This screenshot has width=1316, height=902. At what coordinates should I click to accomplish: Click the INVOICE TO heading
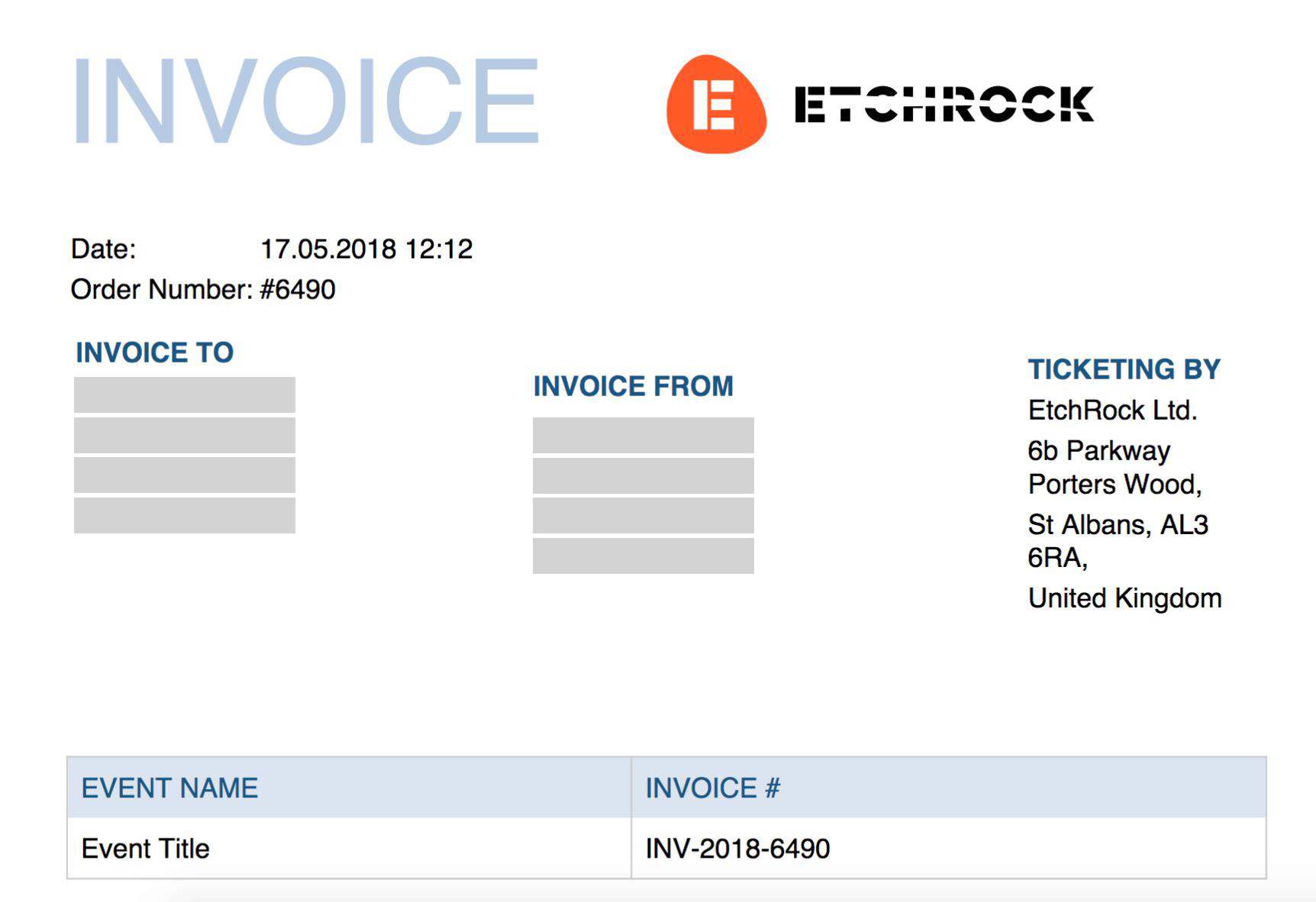pos(154,353)
